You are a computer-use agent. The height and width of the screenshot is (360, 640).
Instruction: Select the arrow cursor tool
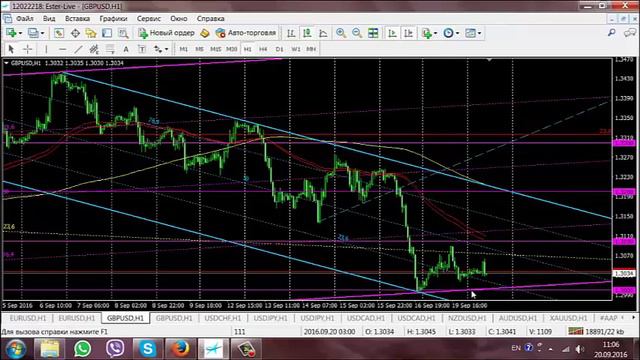[x=11, y=49]
